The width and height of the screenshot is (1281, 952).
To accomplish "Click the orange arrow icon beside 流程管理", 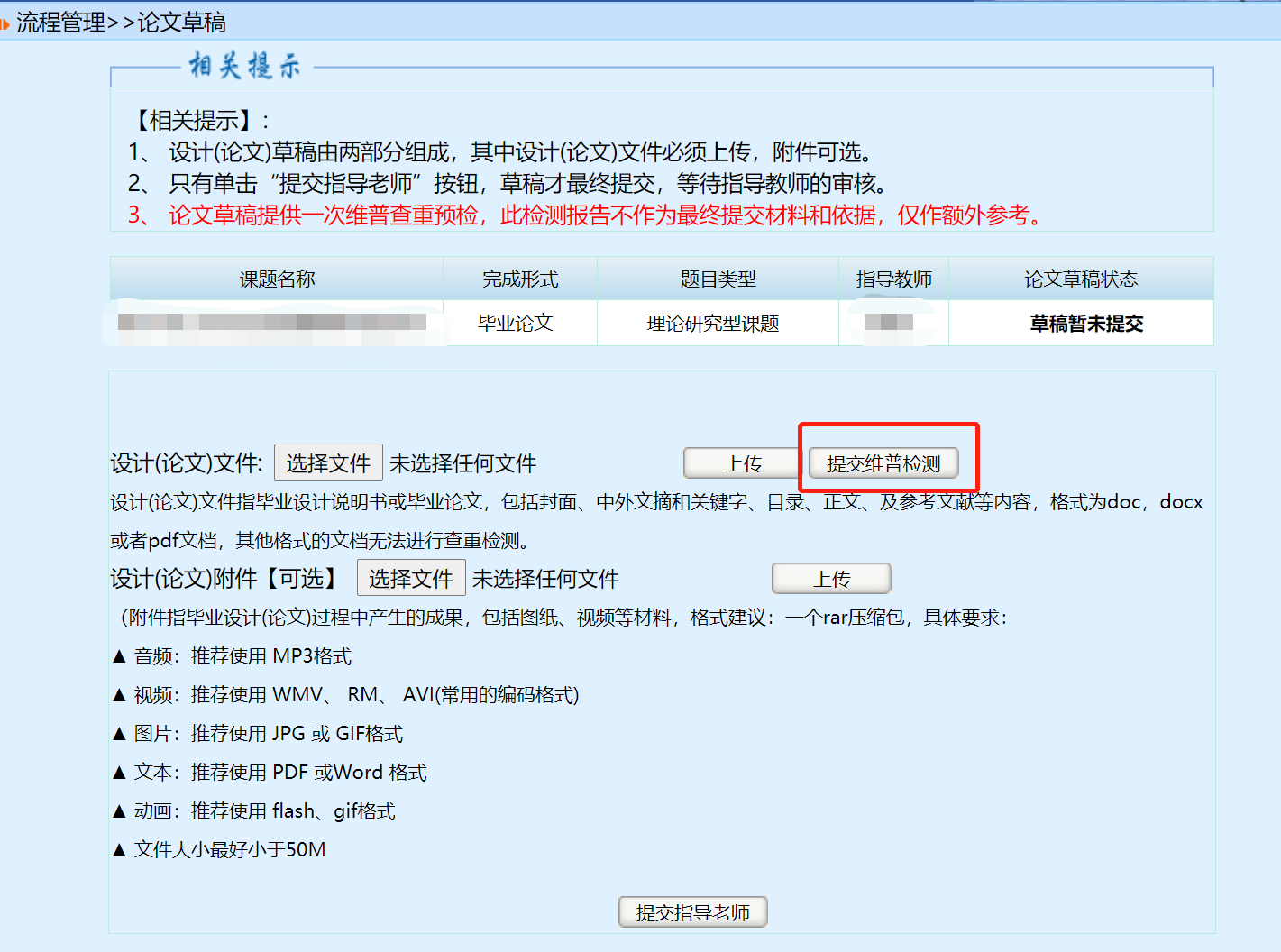I will [5, 23].
